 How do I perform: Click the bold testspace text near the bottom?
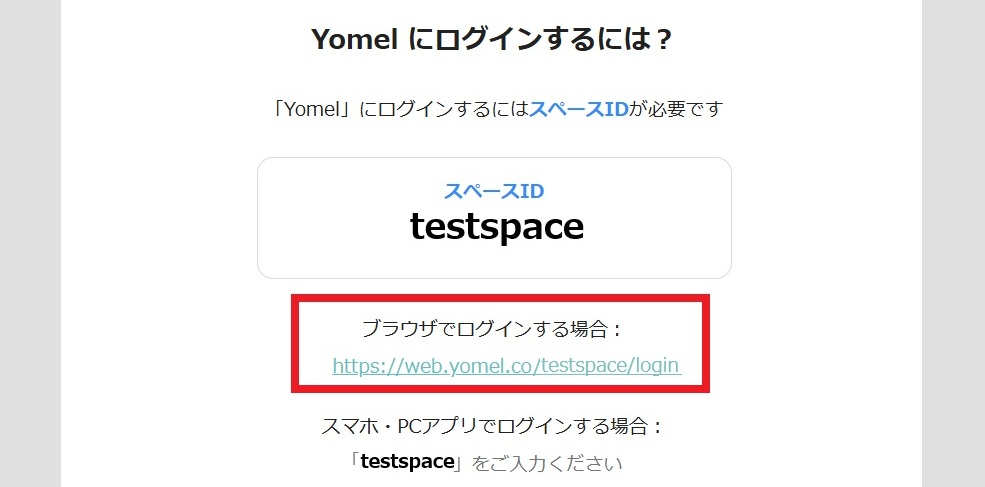point(407,462)
